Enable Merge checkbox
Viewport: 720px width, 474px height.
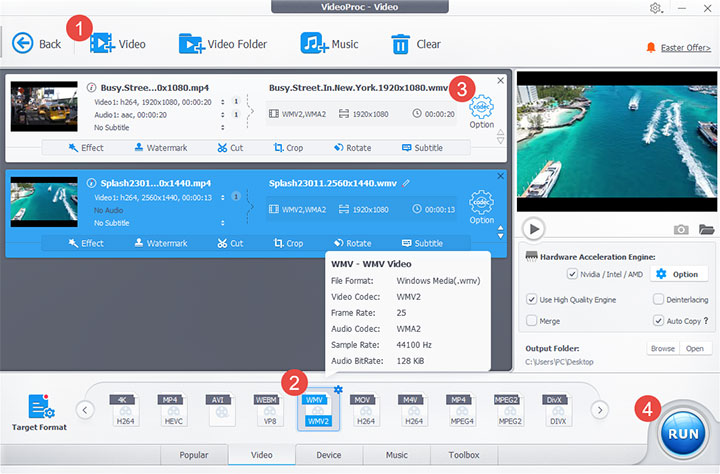click(531, 321)
